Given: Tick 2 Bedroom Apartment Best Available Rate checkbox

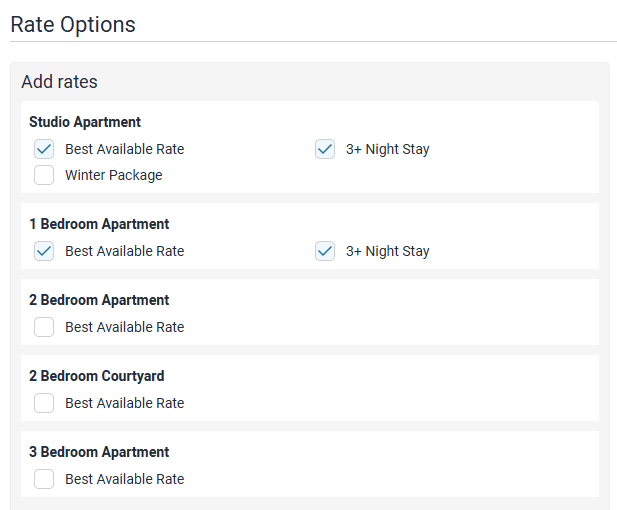Looking at the screenshot, I should click(44, 327).
